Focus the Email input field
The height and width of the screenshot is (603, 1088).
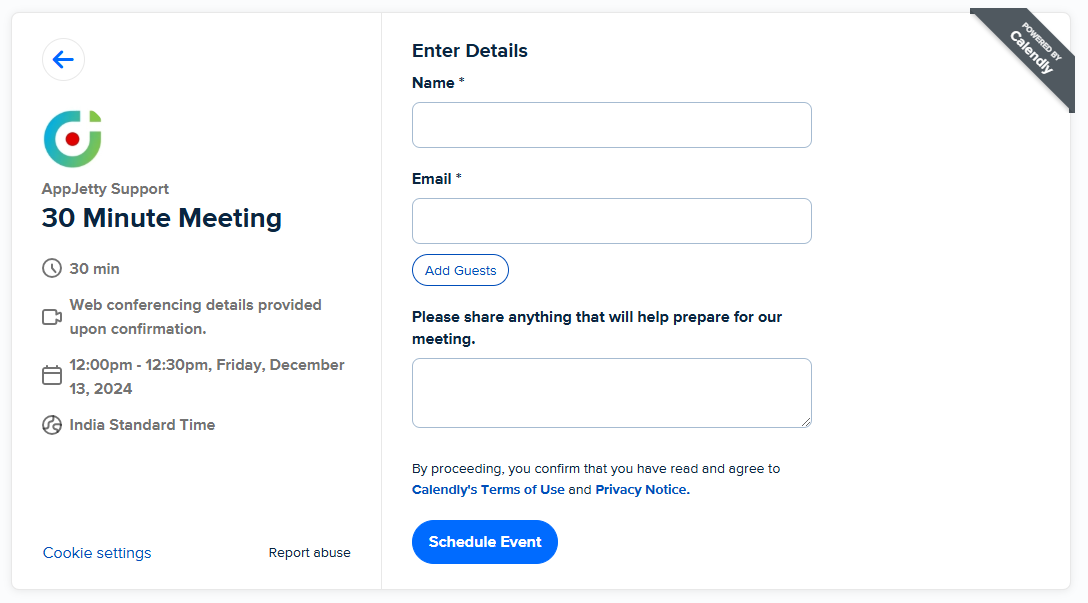[611, 221]
